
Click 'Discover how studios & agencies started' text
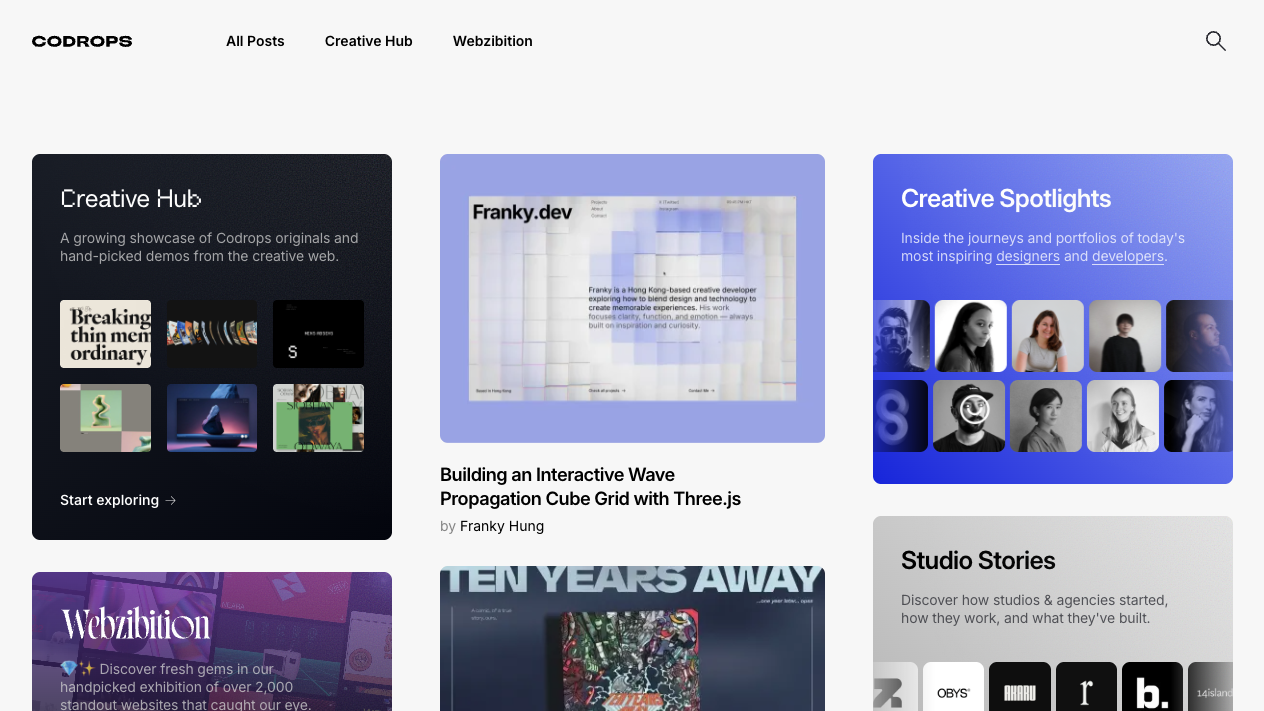point(1034,609)
